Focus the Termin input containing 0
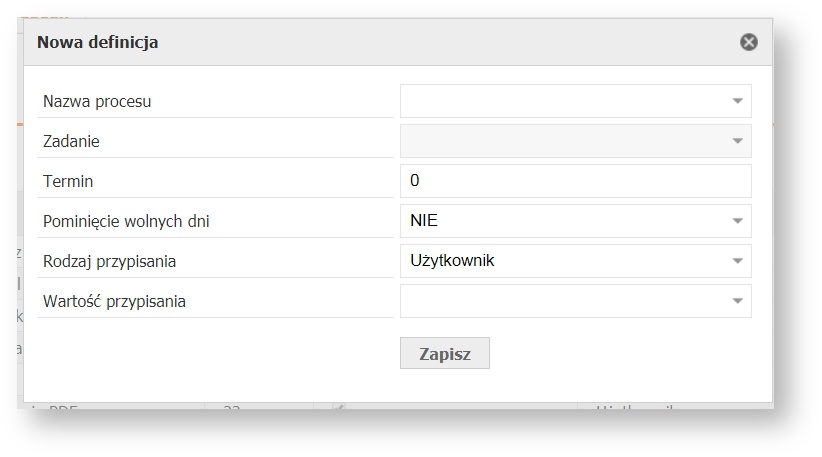Viewport: 822px width, 457px height. [574, 181]
